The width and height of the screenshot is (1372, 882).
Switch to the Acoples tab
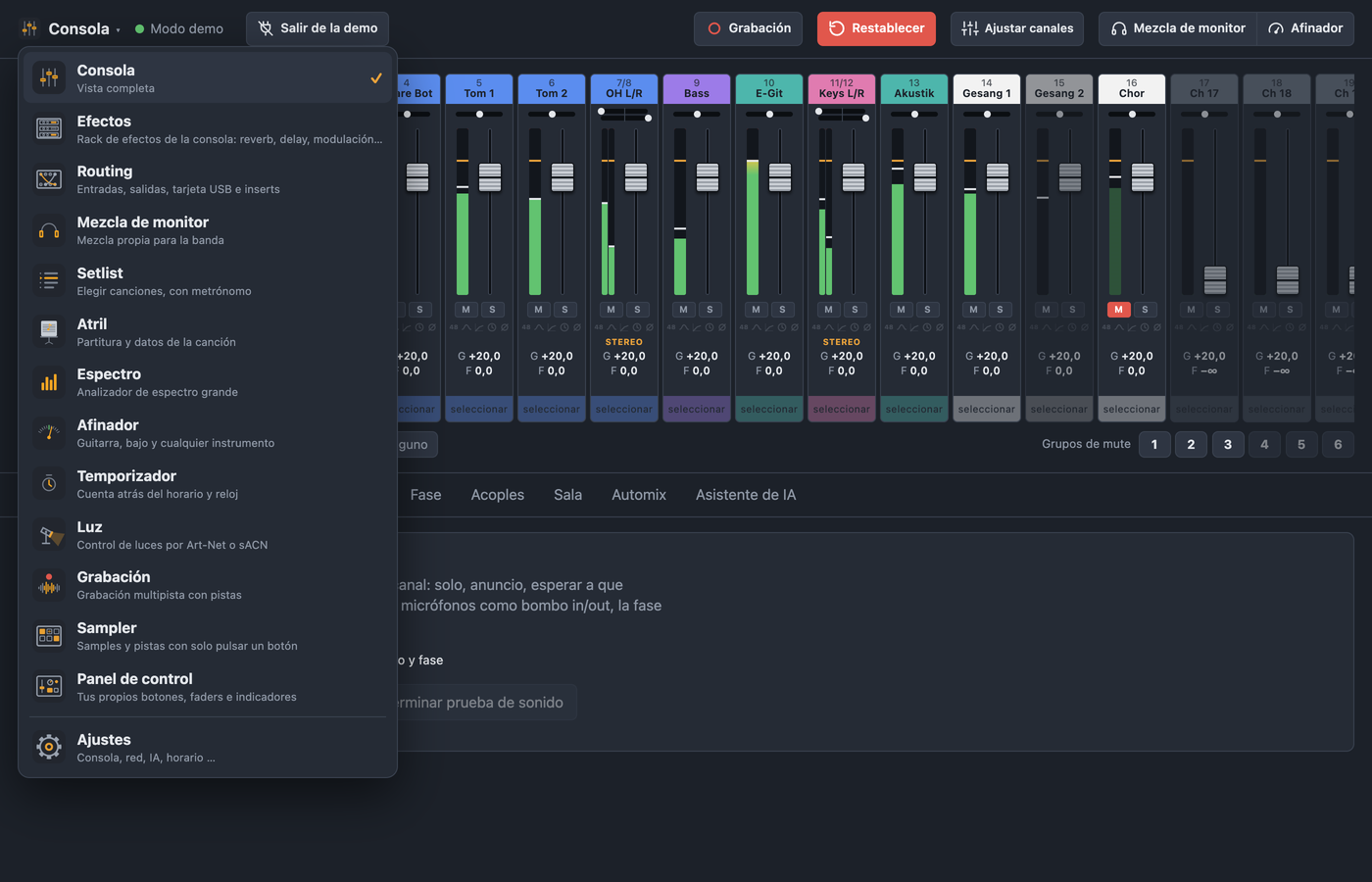pos(498,495)
